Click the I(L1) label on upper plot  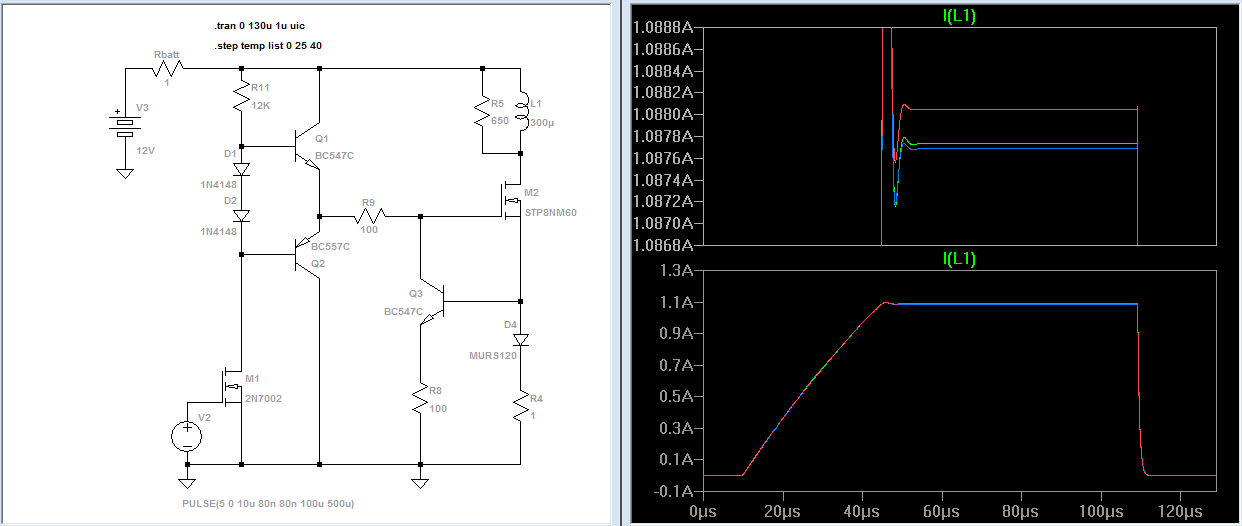click(959, 13)
